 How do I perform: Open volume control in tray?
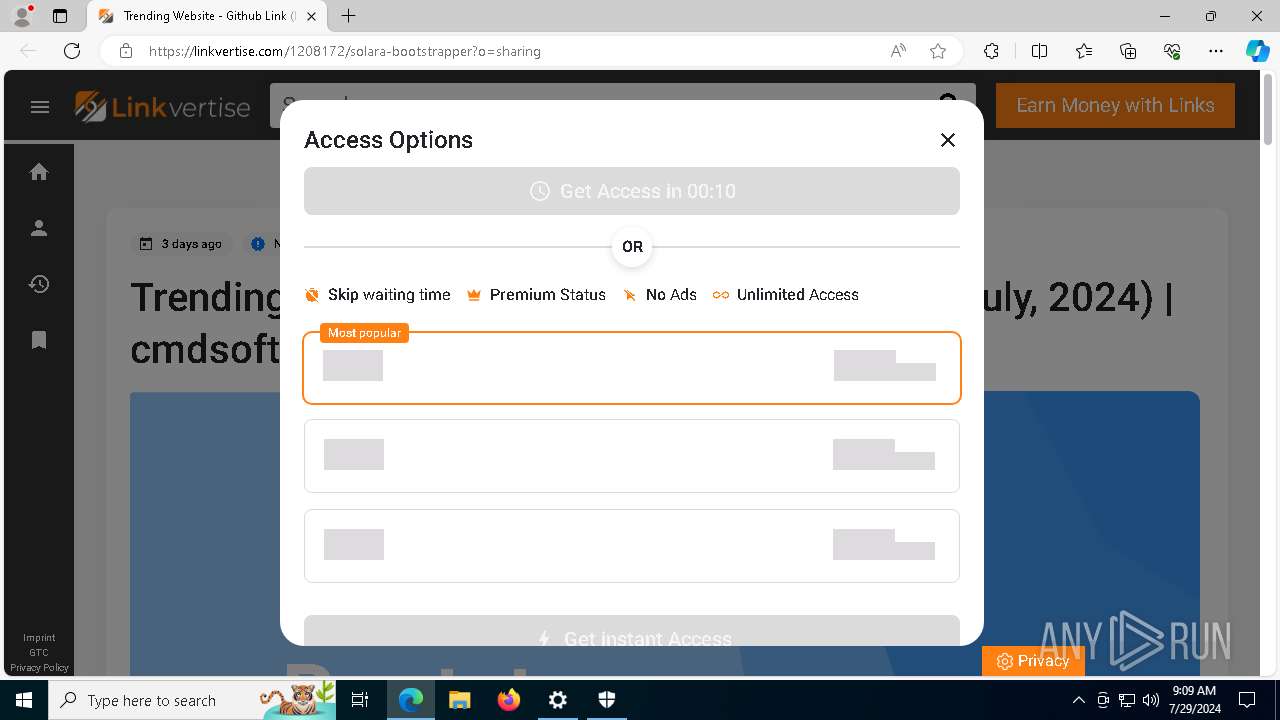click(1151, 700)
